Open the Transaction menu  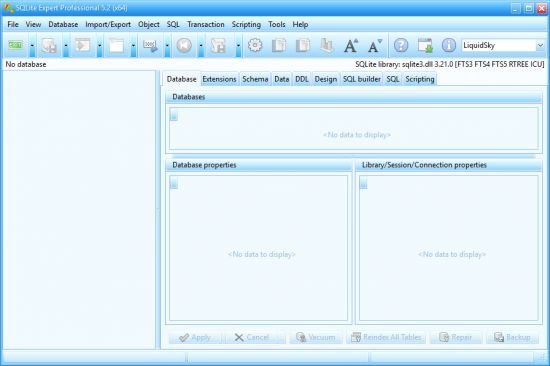pos(206,24)
